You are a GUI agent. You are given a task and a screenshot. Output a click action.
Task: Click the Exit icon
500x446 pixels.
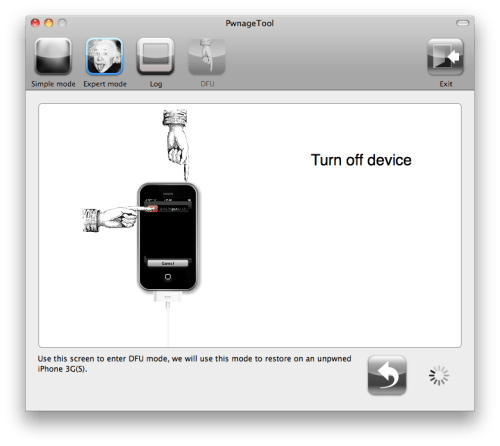446,56
